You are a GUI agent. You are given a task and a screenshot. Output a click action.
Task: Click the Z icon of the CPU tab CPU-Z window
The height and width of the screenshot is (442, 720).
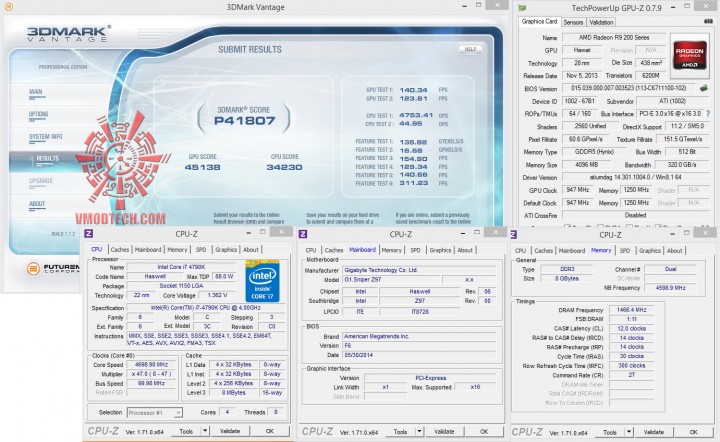point(89,234)
